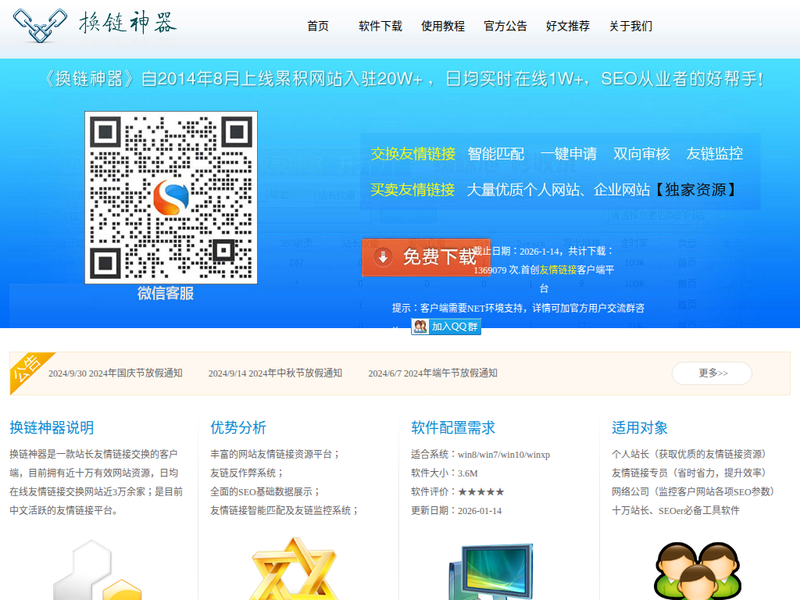Click the hexagon icon under 换链神器说明

tap(95, 572)
